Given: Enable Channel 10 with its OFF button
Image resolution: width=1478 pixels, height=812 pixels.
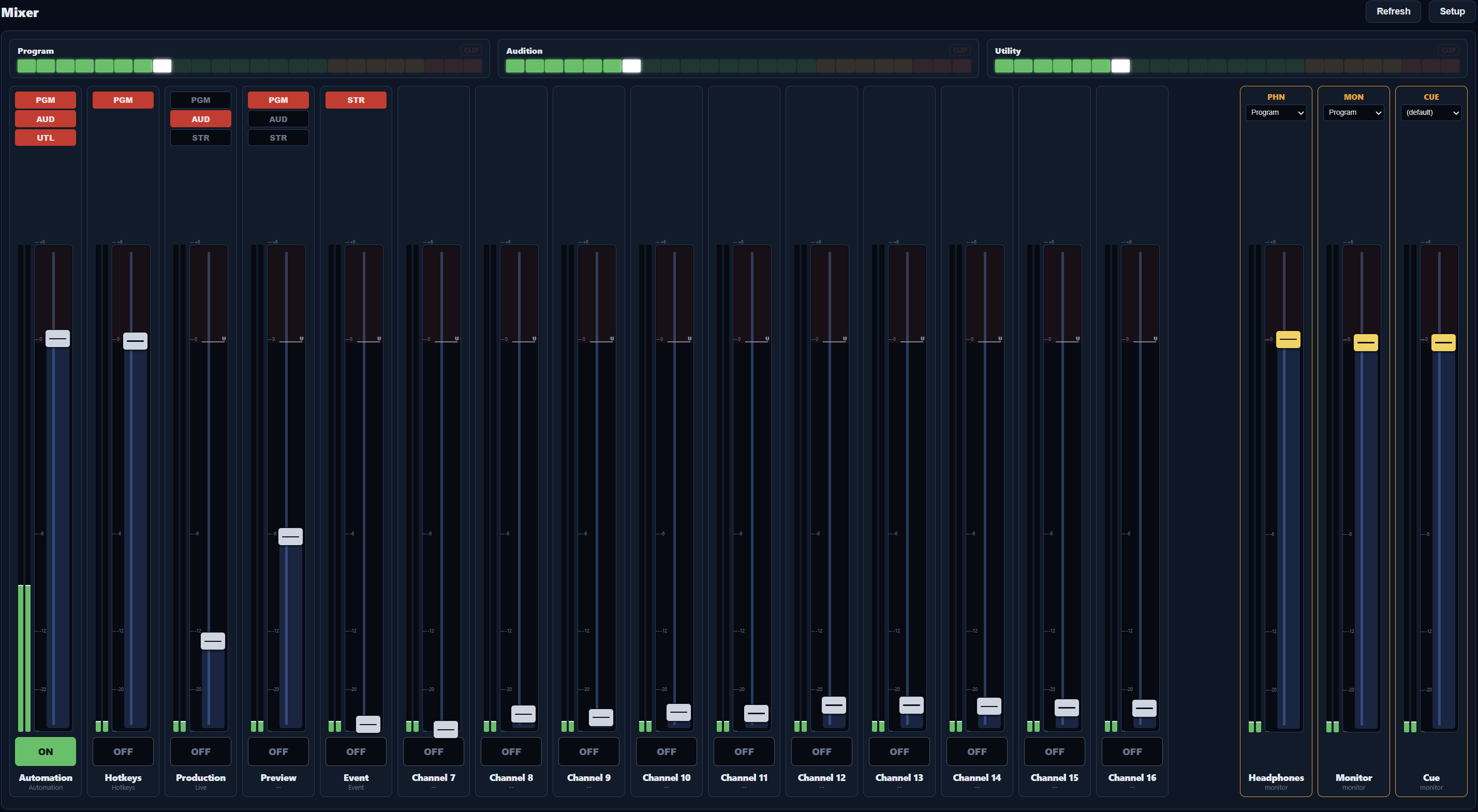Looking at the screenshot, I should coord(666,751).
